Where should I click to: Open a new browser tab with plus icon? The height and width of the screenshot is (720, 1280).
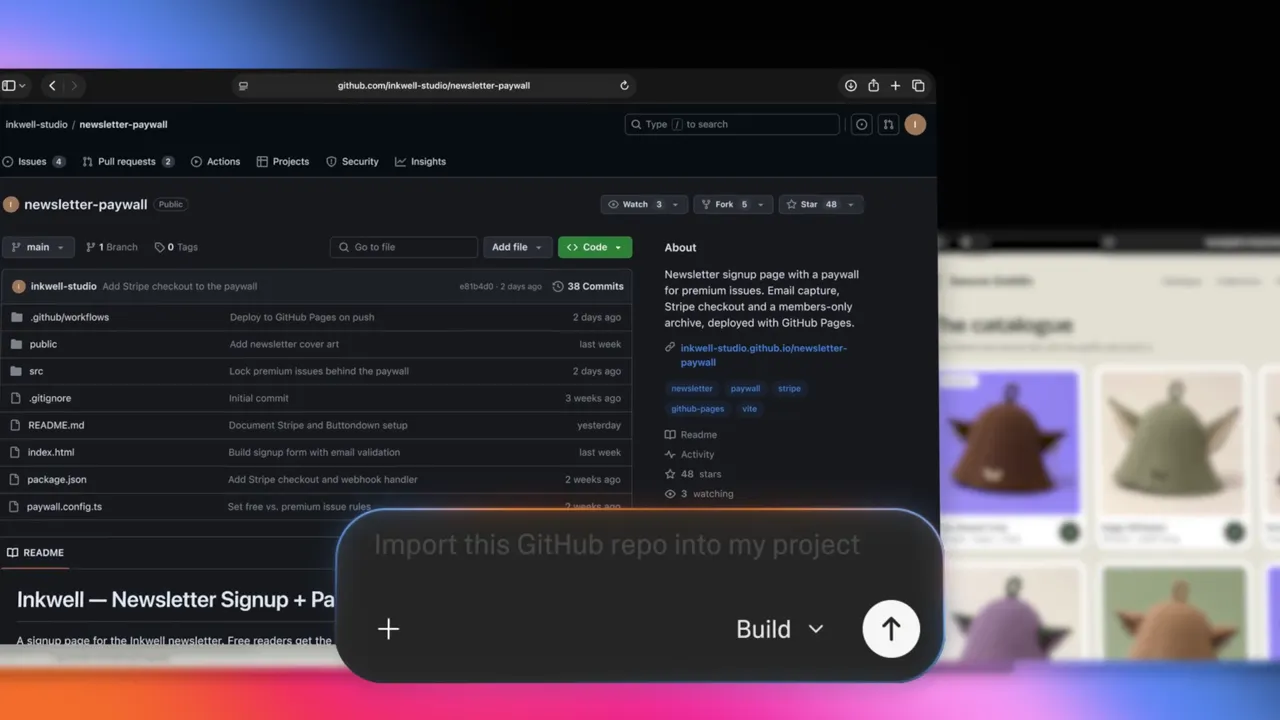[x=895, y=86]
